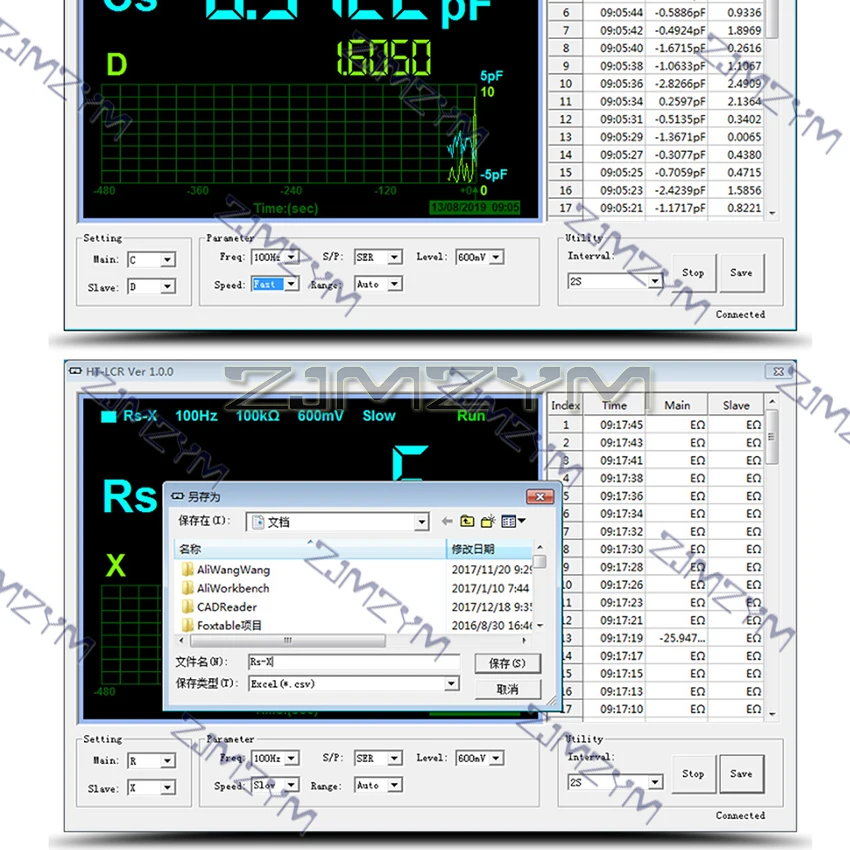Open the Speed dropdown showing Fast
This screenshot has height=850, width=850.
click(291, 284)
